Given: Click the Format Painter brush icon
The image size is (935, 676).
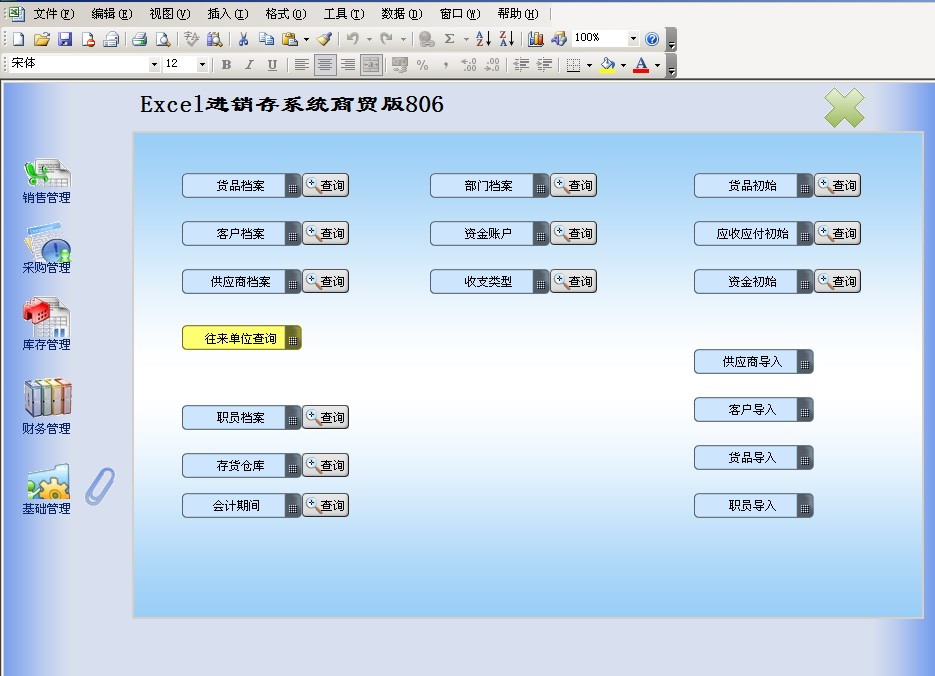Looking at the screenshot, I should point(324,39).
